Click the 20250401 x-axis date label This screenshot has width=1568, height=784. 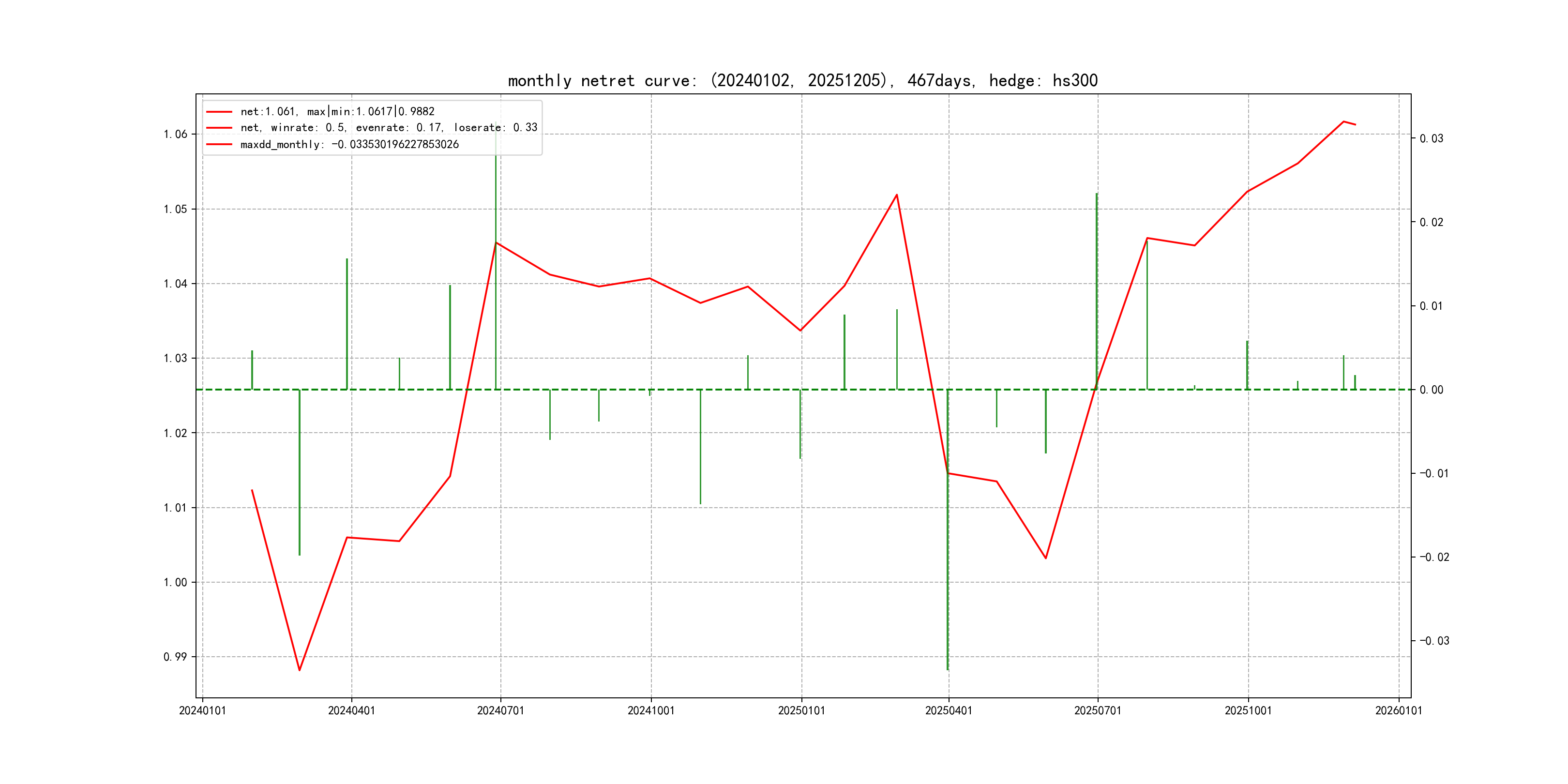coord(949,711)
